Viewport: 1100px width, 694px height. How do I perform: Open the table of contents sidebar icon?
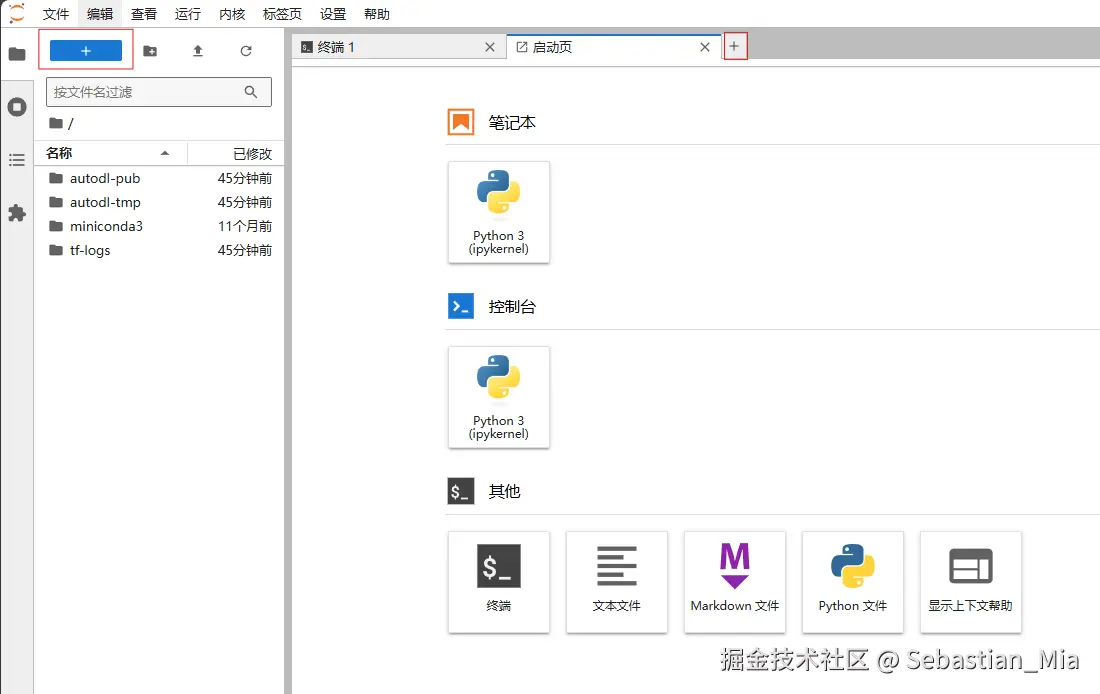coord(16,159)
